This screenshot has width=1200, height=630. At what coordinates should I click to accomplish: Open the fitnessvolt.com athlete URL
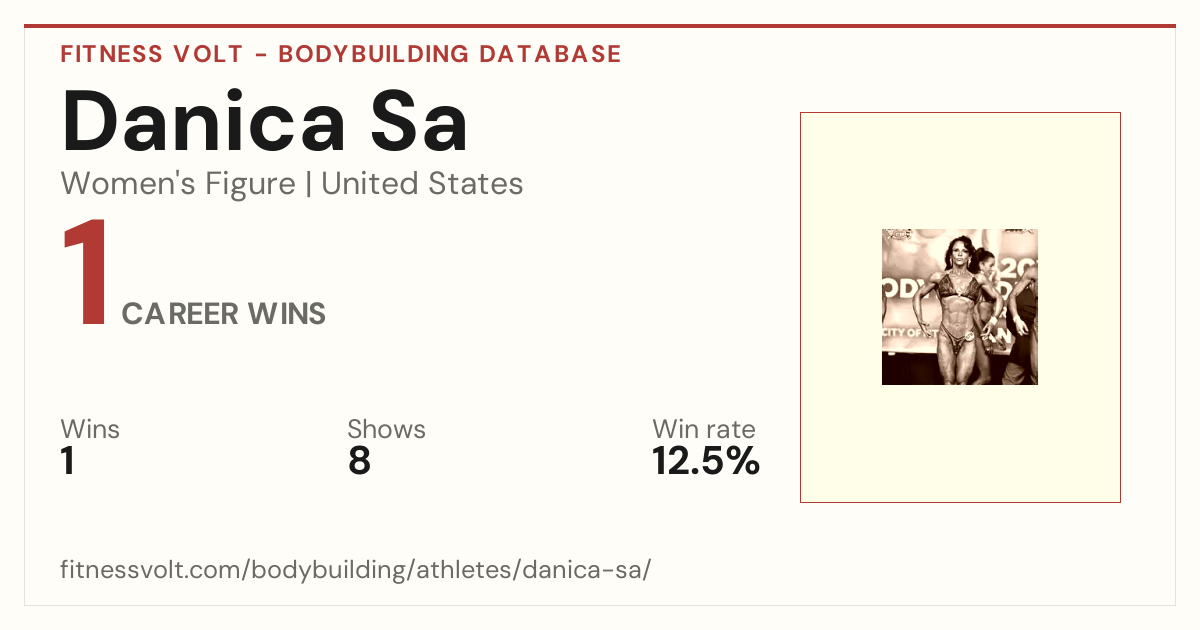click(x=356, y=570)
